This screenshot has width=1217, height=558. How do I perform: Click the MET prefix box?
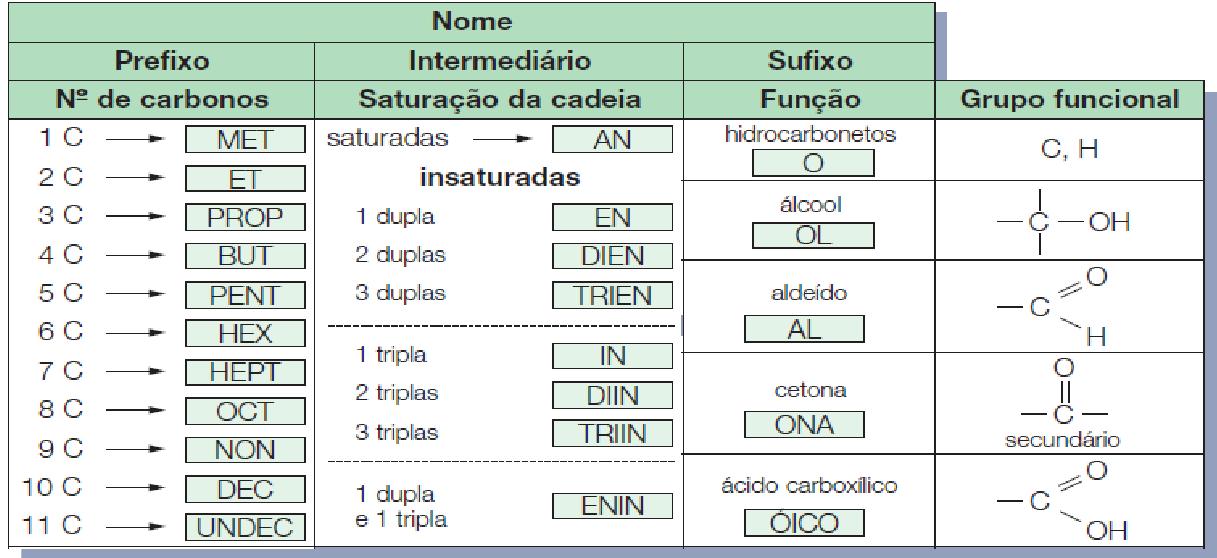pos(244,142)
